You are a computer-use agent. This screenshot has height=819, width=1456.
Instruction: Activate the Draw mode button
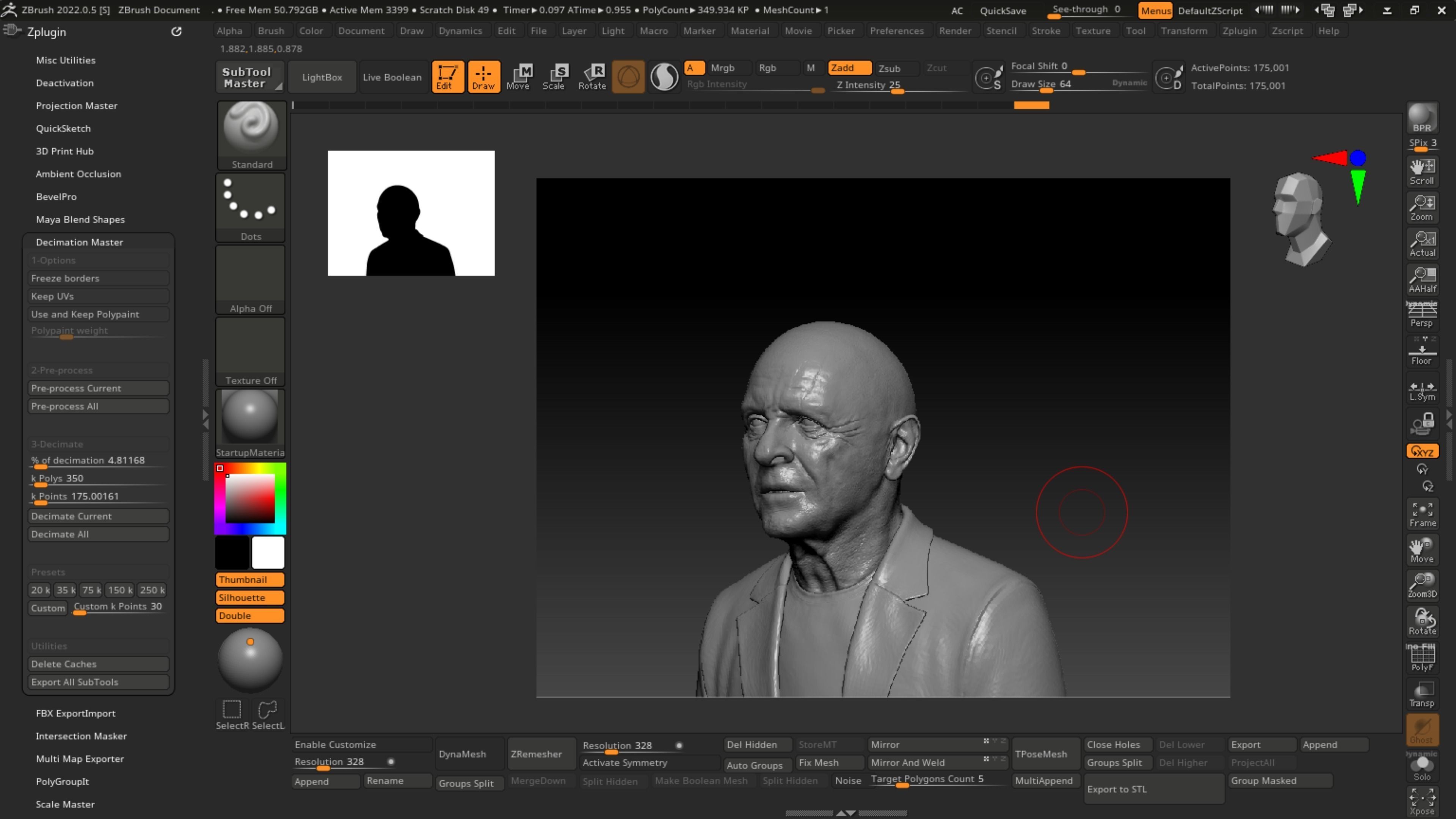[483, 77]
